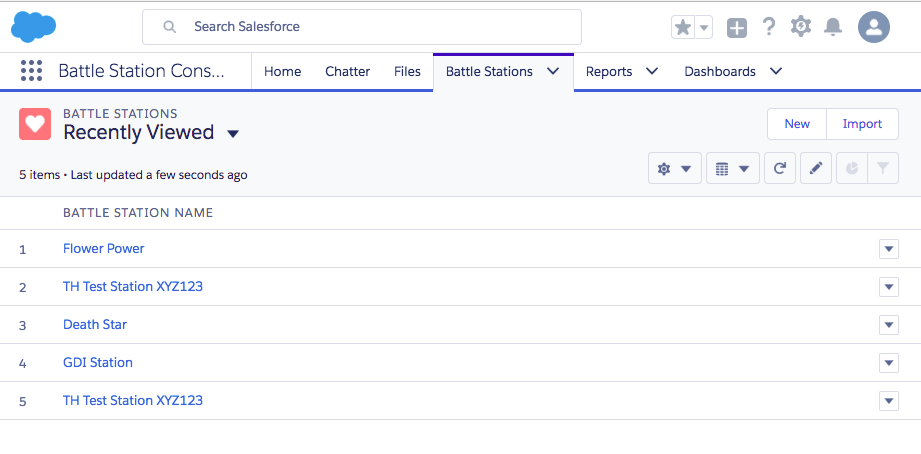
Task: Click the Battle Station Name column header
Action: (138, 213)
